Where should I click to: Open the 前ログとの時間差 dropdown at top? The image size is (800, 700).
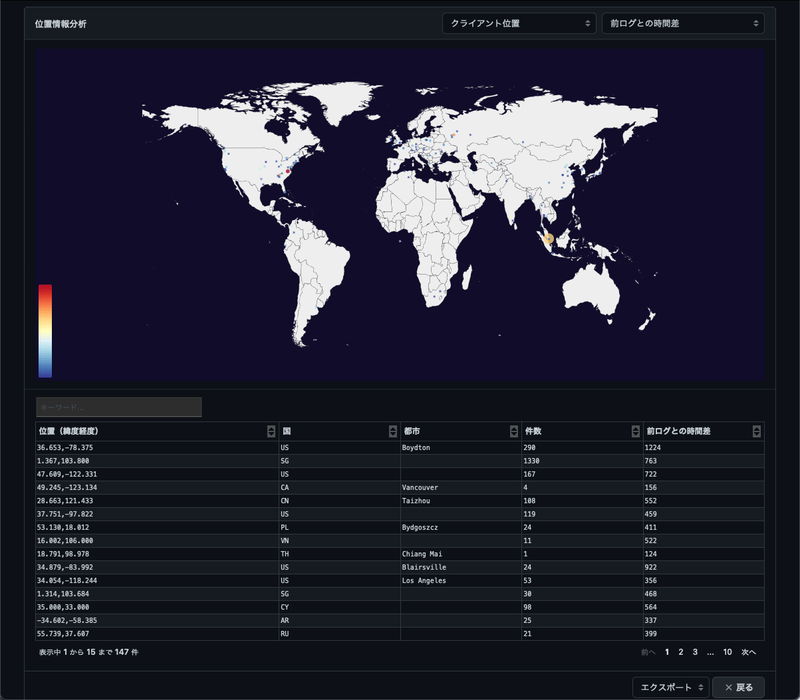coord(682,23)
